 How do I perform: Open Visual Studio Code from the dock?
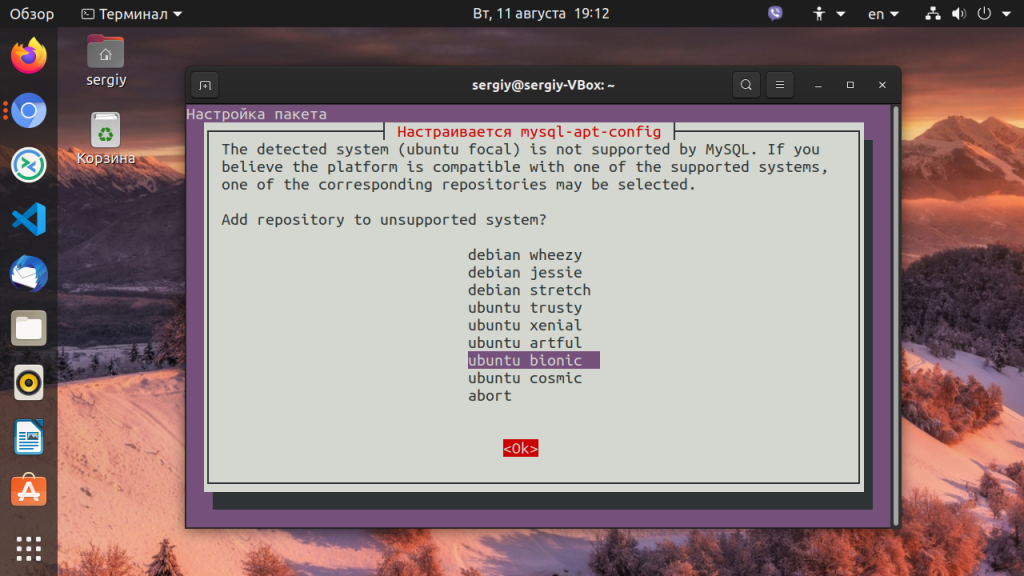(29, 218)
